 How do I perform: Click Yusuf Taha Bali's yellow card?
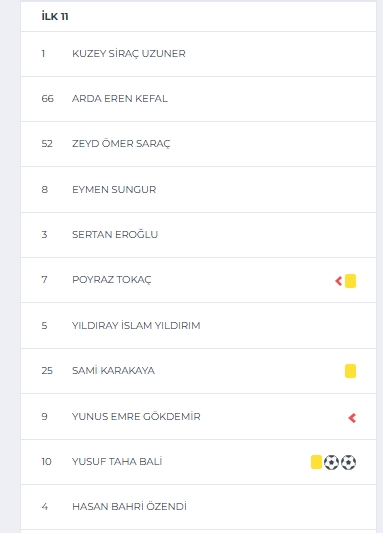(316, 462)
